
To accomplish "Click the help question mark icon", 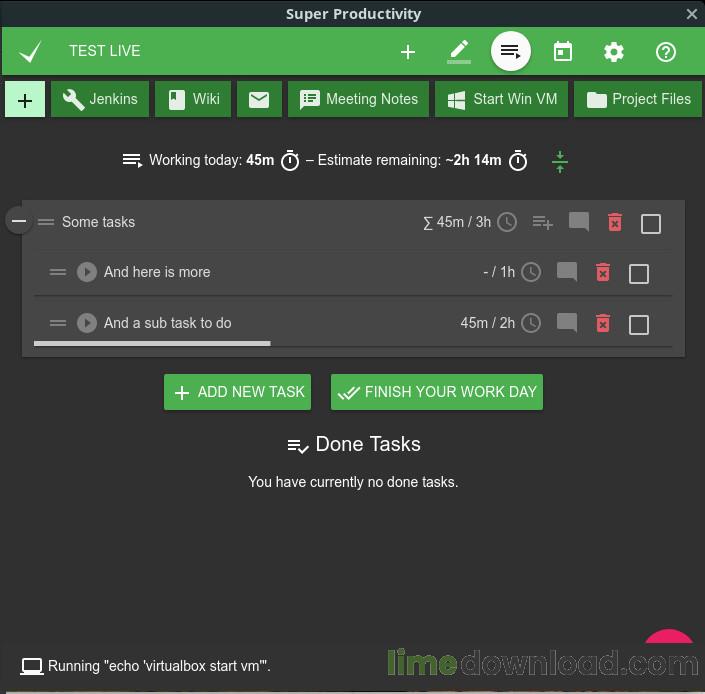I will pyautogui.click(x=666, y=52).
